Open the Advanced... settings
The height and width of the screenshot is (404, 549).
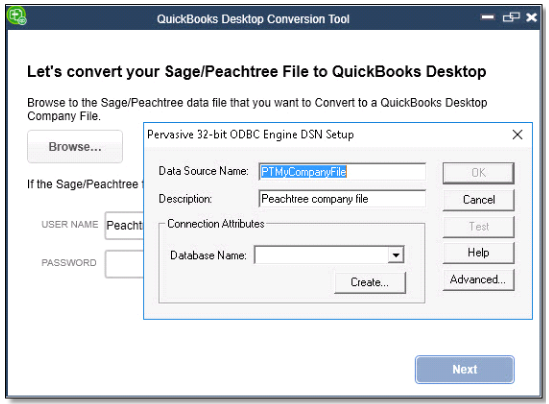[x=478, y=279]
